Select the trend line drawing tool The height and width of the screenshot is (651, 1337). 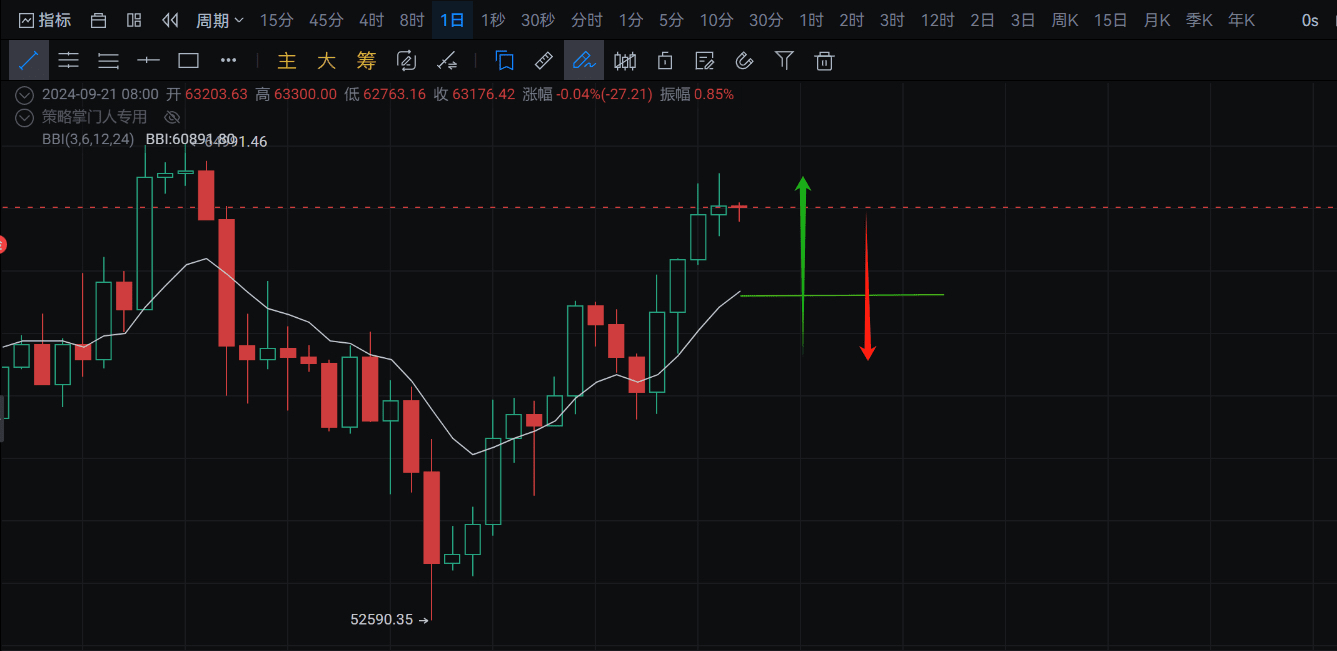[x=29, y=61]
